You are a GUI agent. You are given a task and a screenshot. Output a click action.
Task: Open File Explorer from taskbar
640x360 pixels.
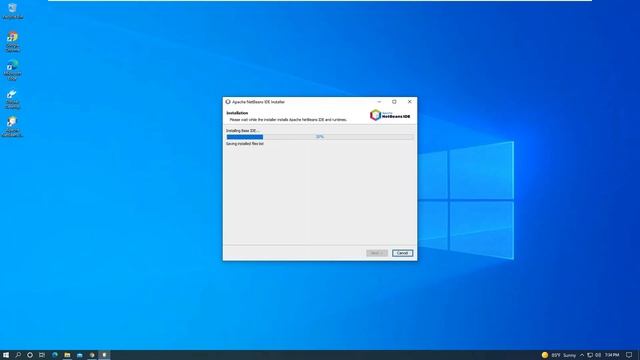click(x=67, y=355)
